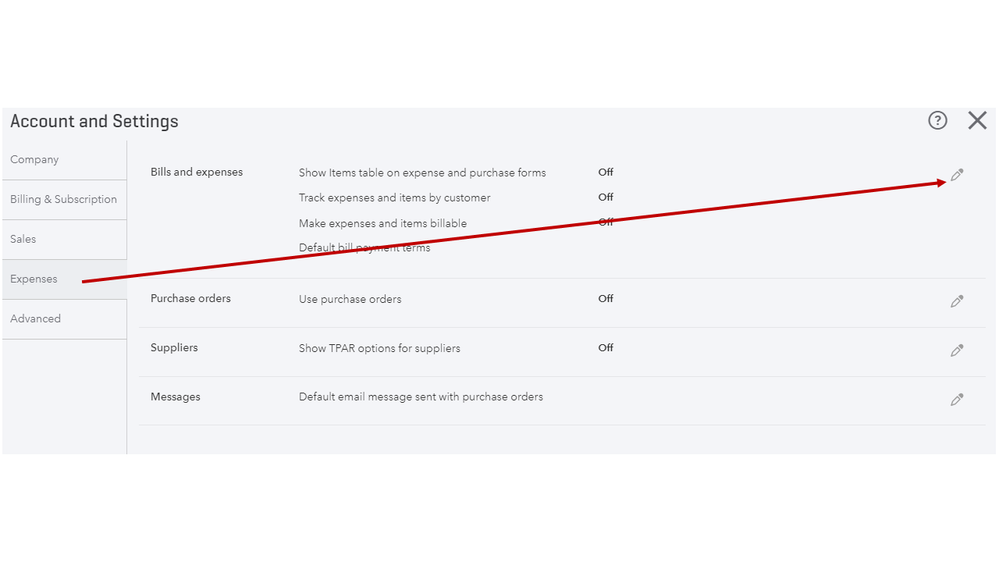Open Messages editor via pencil icon
The height and width of the screenshot is (562, 999).
pos(957,400)
